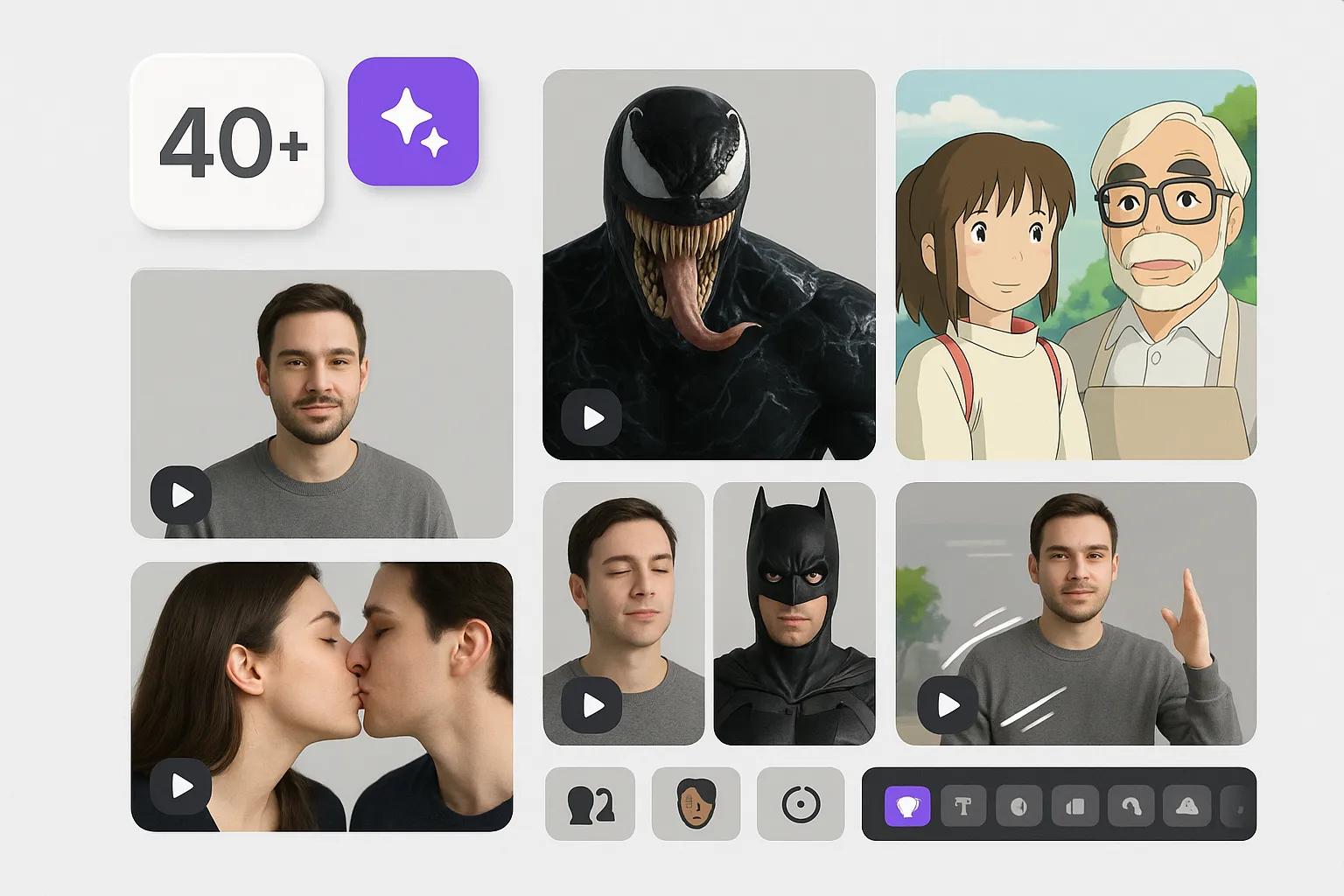
Task: Click the purple sparkle effects icon
Action: pyautogui.click(x=413, y=121)
